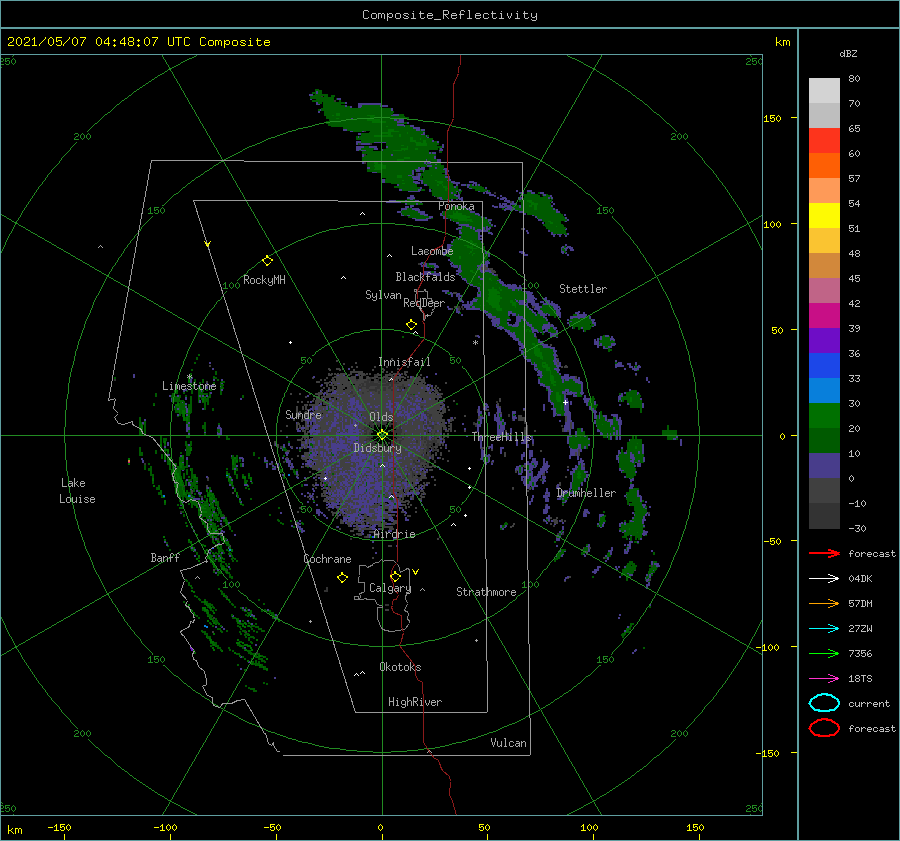Click the green 7356 arrow icon
Screen dimensions: 900x841
pos(824,653)
